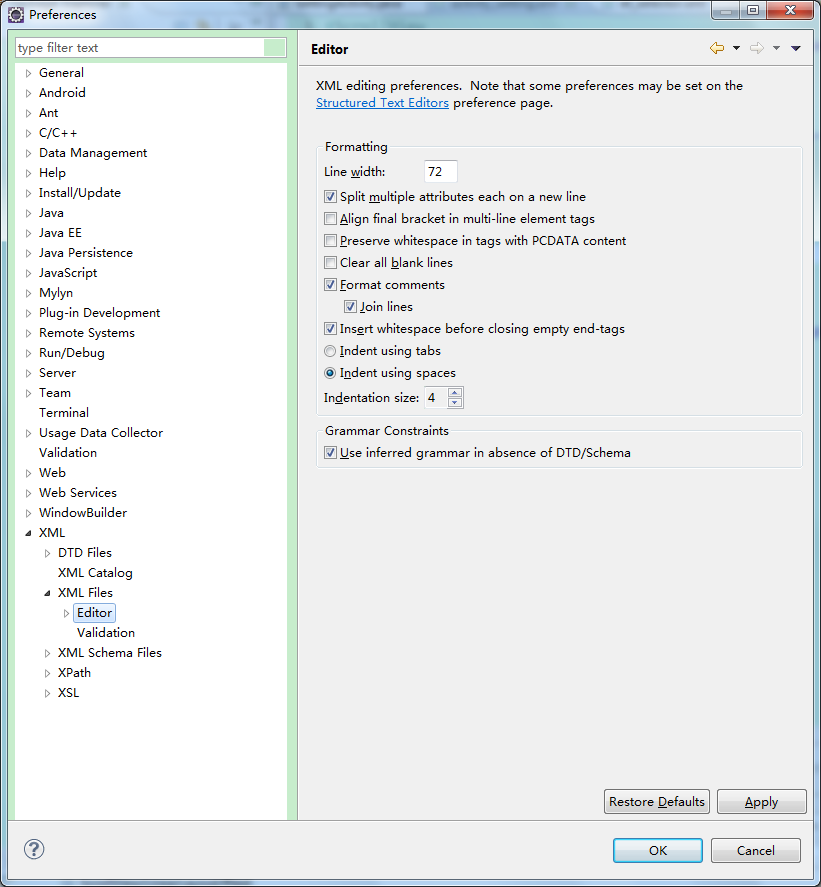Click the back navigation arrow icon
This screenshot has width=821, height=887.
pos(717,48)
